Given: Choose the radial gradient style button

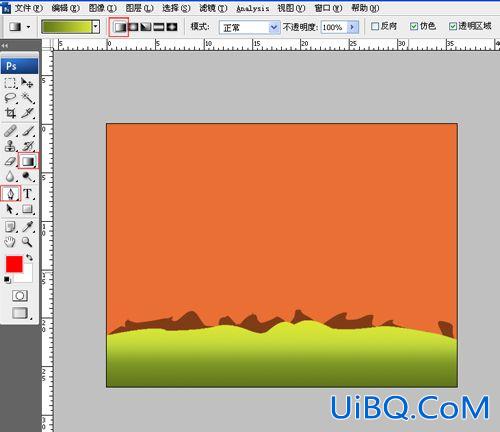Looking at the screenshot, I should pyautogui.click(x=133, y=27).
